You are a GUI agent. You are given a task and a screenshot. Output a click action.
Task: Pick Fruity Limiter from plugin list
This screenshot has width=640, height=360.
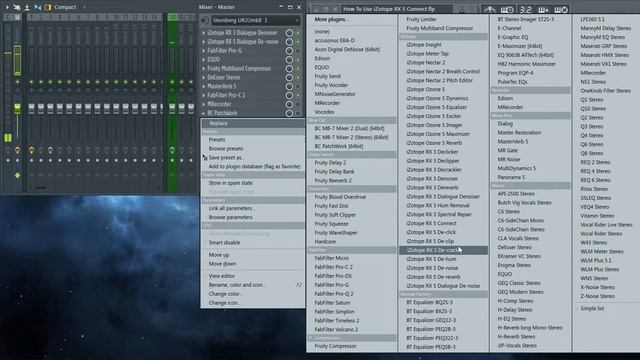point(421,19)
